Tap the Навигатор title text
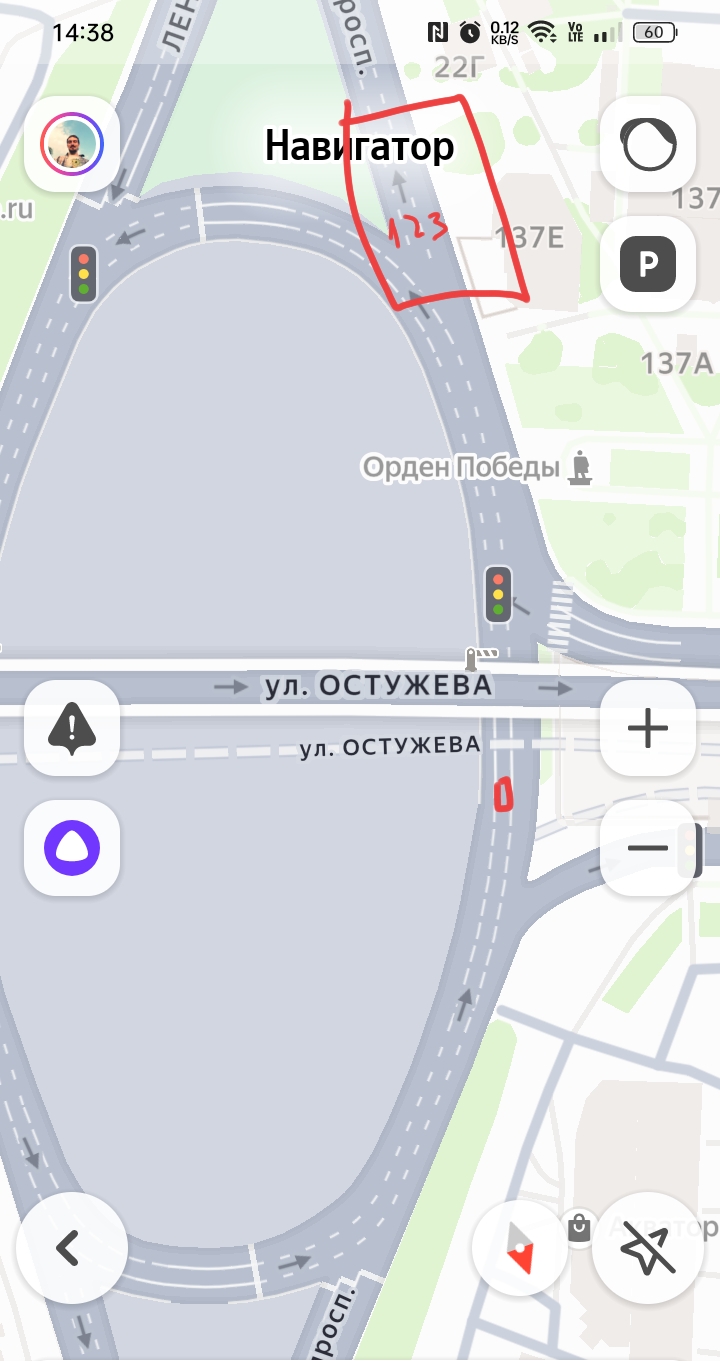The height and width of the screenshot is (1361, 720). click(359, 146)
